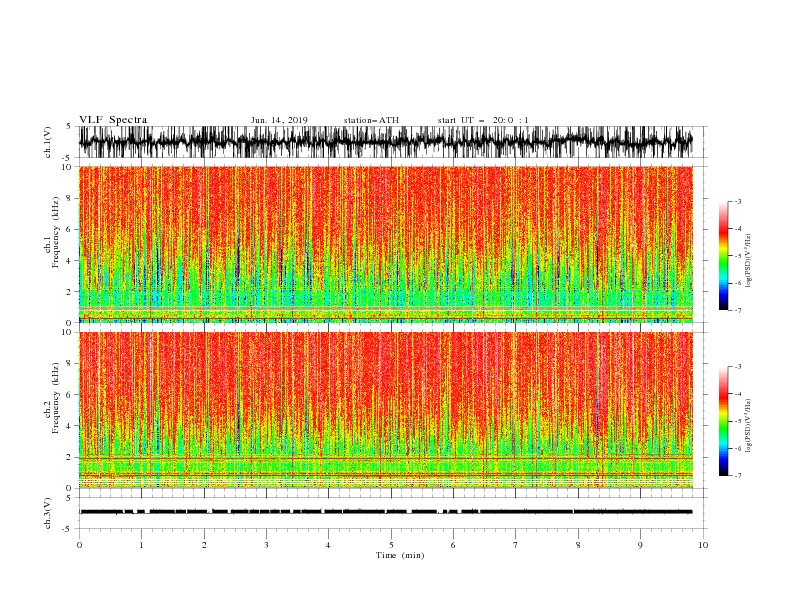The width and height of the screenshot is (792, 612).
Task: Click time axis tick label "1"
Action: [141, 545]
